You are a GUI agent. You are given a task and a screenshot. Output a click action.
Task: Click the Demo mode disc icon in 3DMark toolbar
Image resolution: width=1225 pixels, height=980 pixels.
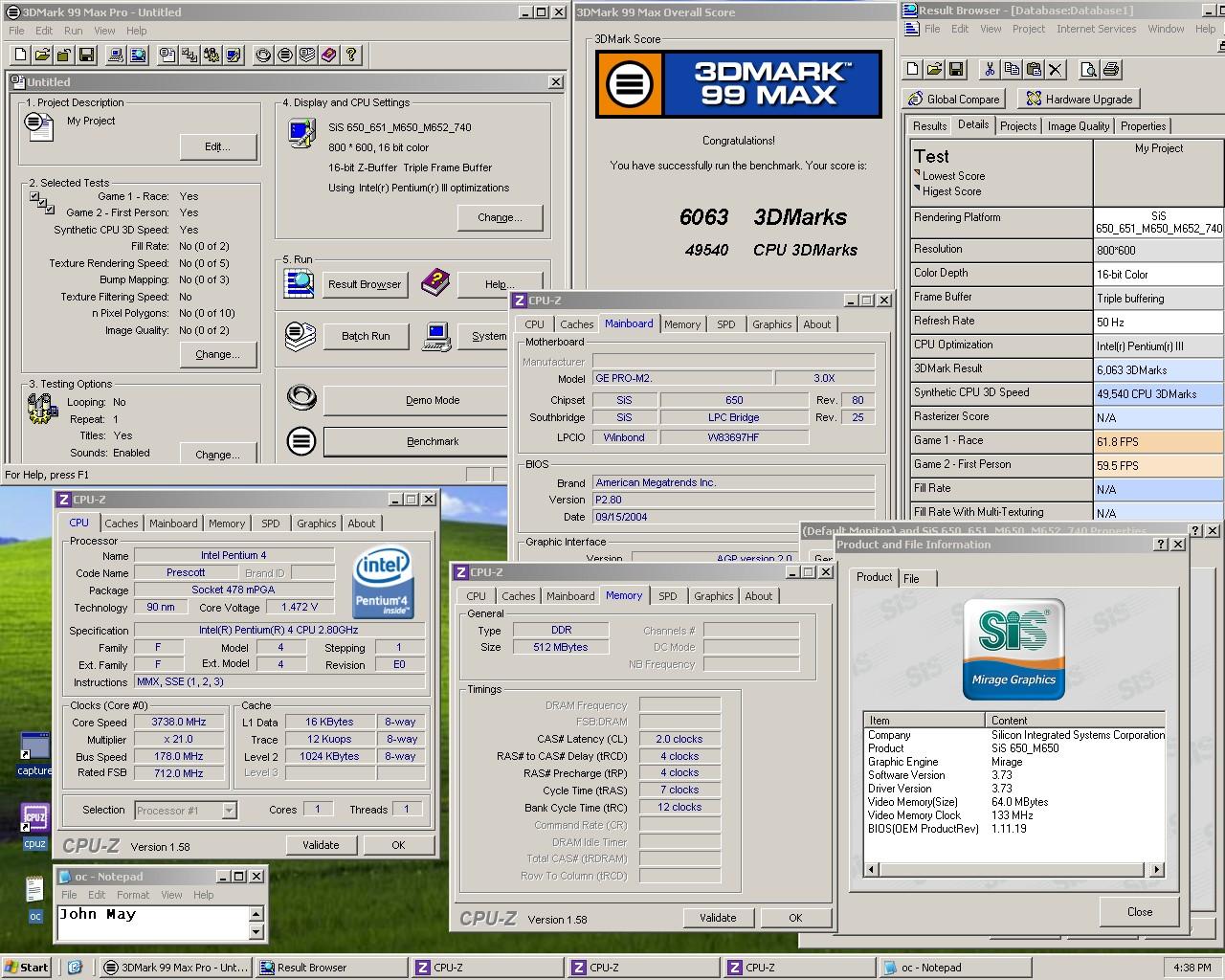pyautogui.click(x=263, y=55)
